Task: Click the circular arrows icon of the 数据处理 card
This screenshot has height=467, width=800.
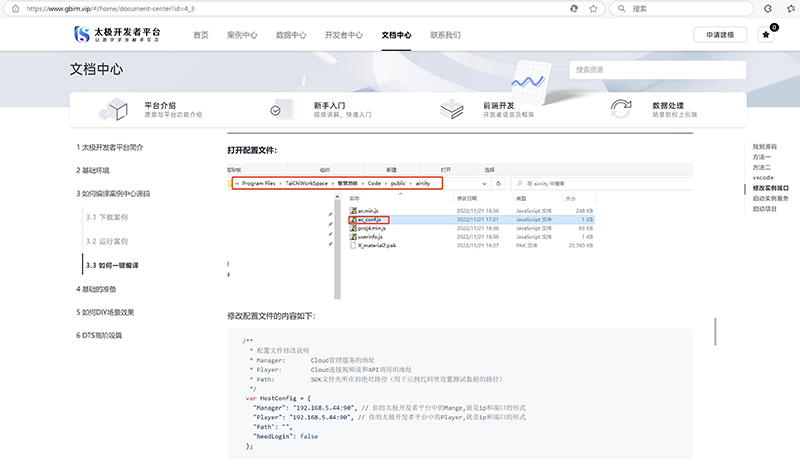Action: click(x=621, y=109)
